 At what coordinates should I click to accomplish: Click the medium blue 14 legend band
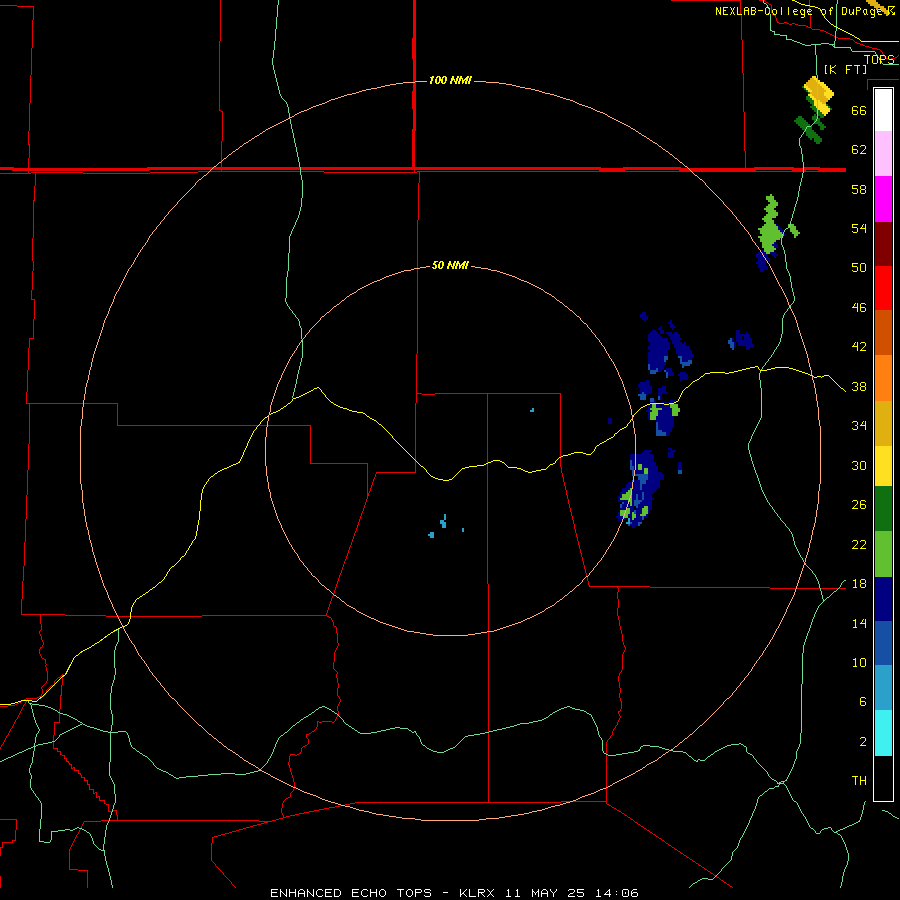(x=883, y=643)
